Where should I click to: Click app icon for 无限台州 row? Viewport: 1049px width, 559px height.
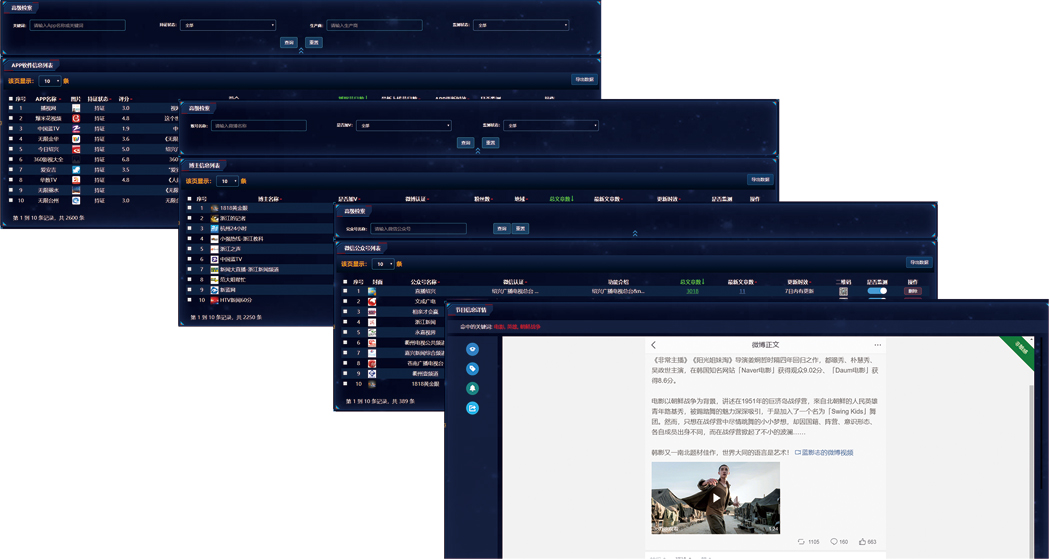[x=76, y=200]
